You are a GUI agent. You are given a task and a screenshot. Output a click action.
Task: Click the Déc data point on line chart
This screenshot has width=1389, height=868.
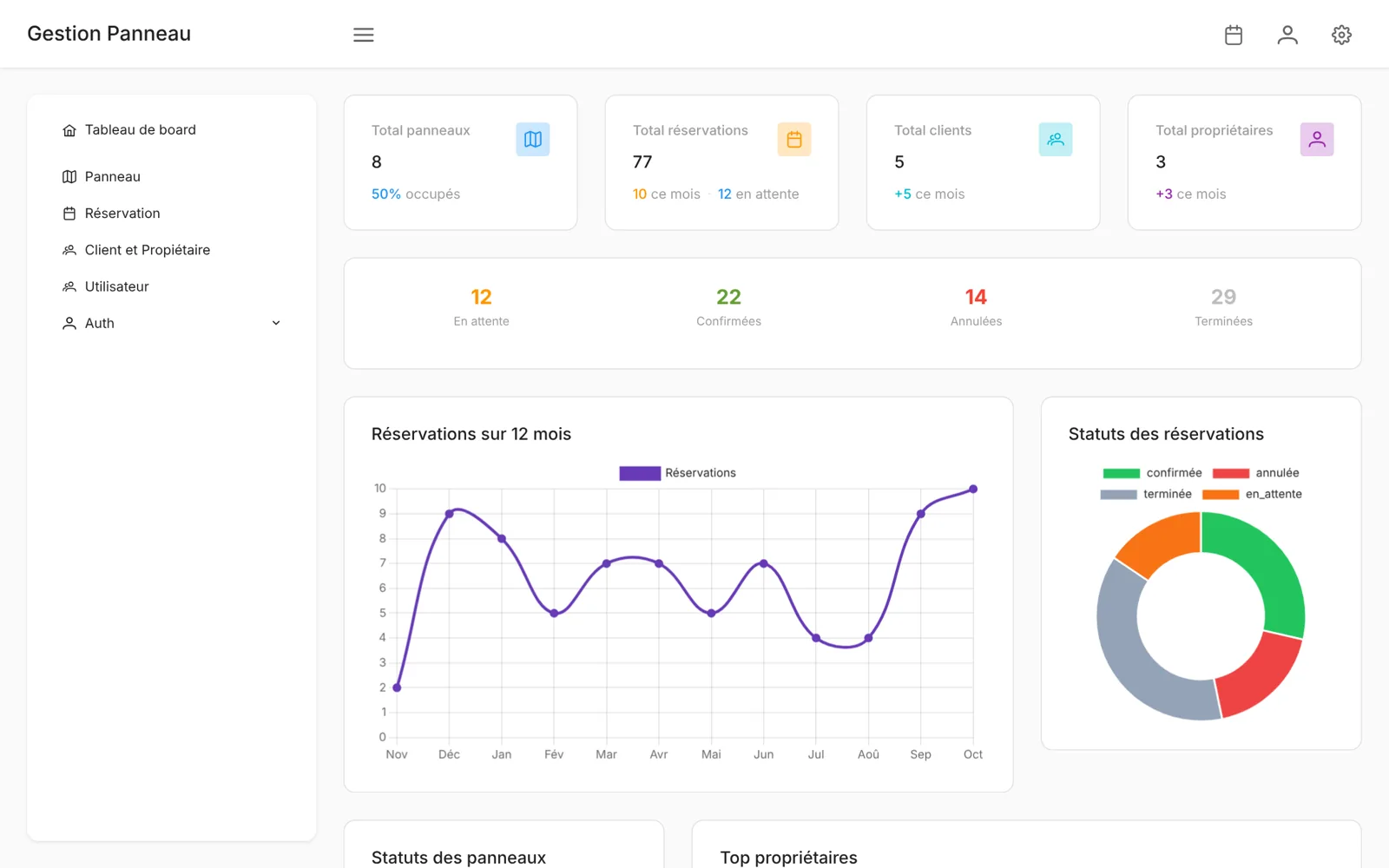pos(449,514)
